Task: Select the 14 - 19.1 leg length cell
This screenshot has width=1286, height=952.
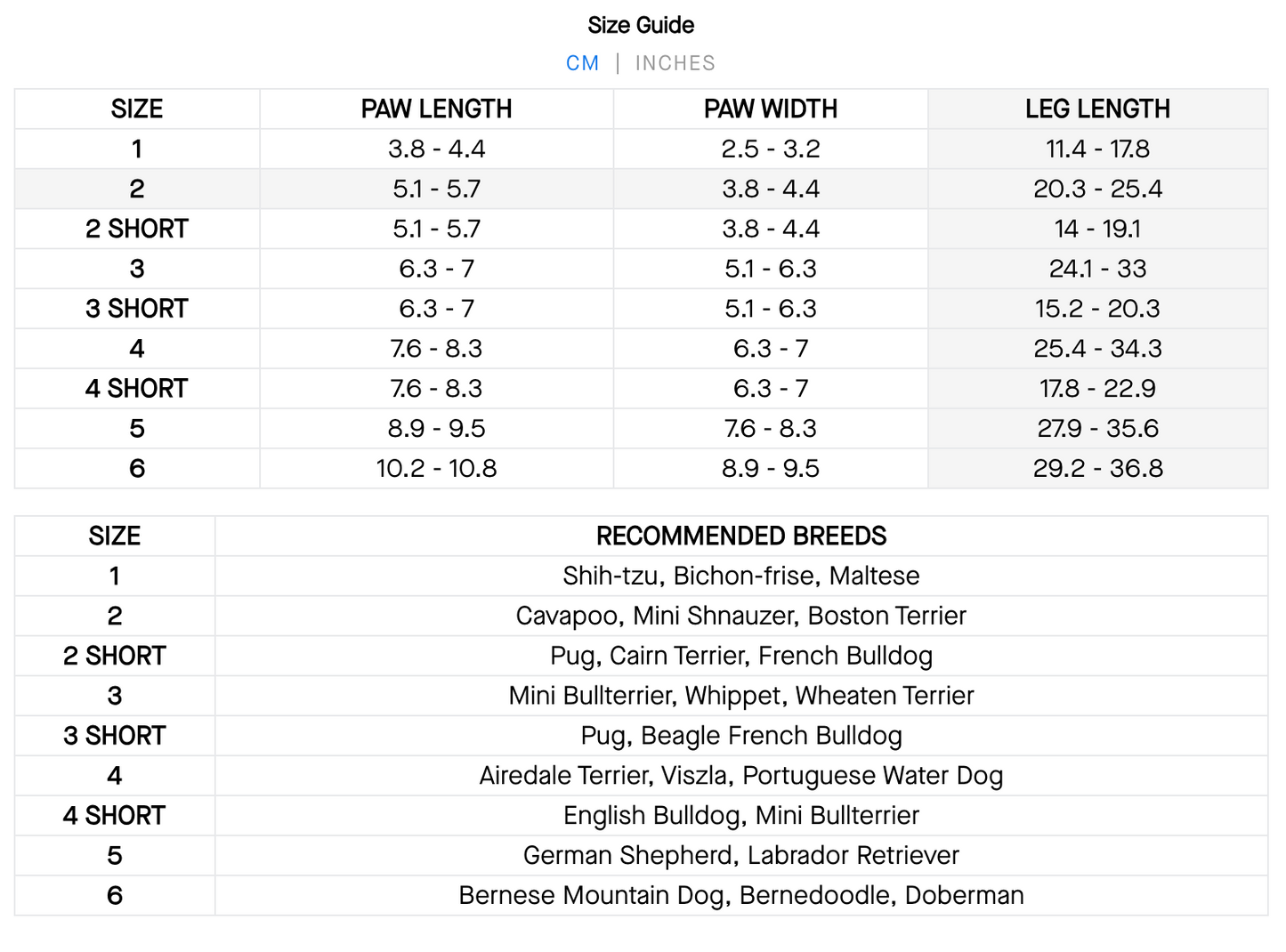Action: [1097, 230]
